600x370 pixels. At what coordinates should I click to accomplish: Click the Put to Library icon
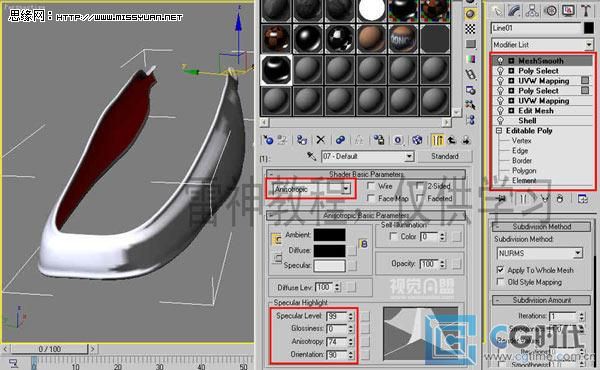[x=379, y=140]
